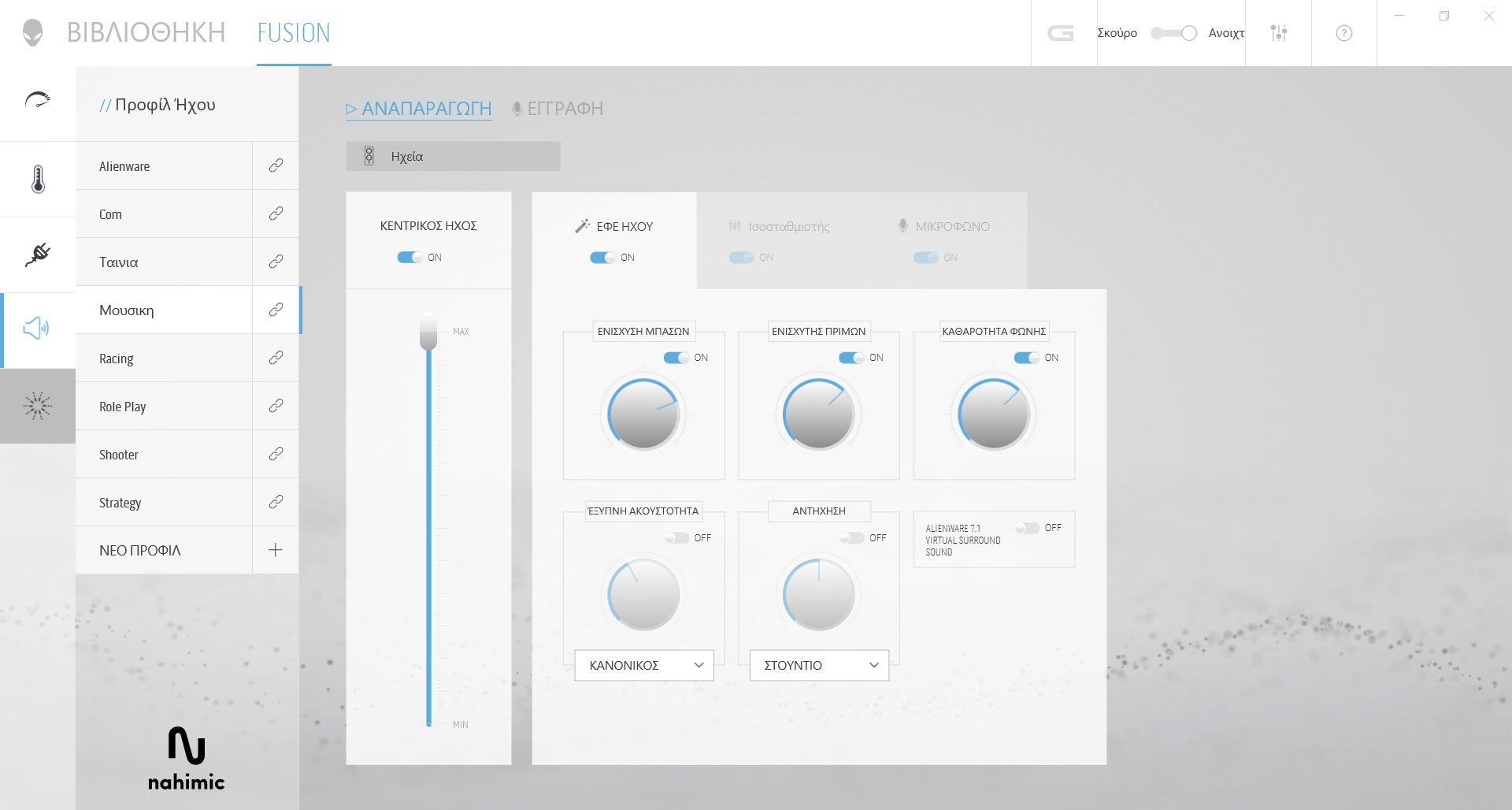This screenshot has height=810, width=1512.
Task: Switch the dark/light theme toggle
Action: click(x=1173, y=33)
